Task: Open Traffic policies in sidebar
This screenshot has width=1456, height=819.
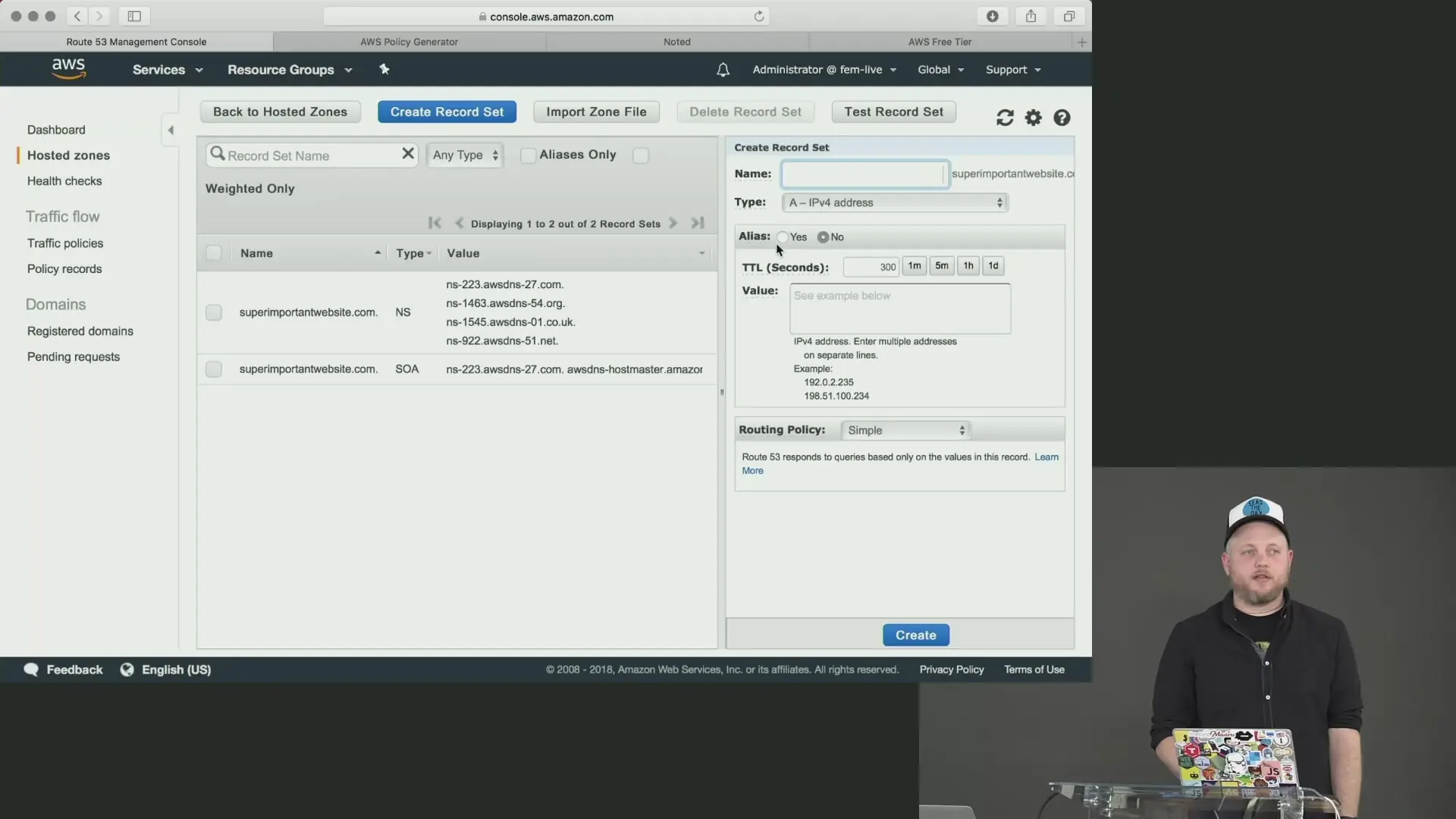Action: click(x=65, y=243)
